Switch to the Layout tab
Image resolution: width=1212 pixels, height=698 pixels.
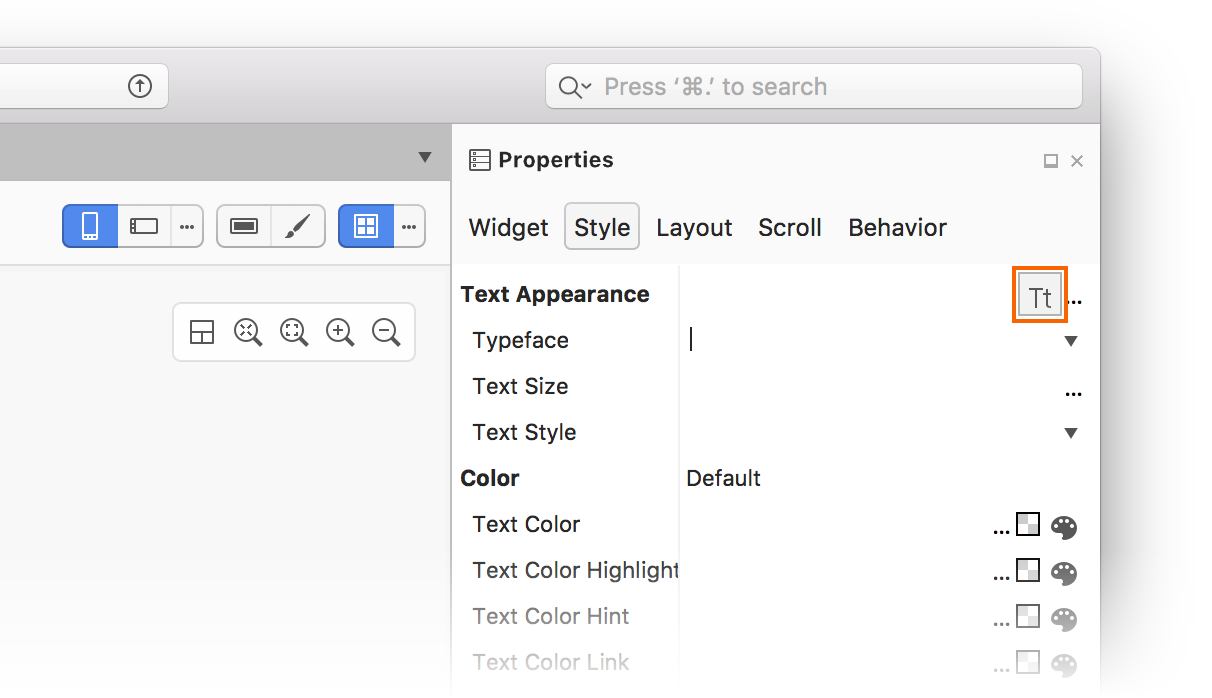tap(694, 228)
